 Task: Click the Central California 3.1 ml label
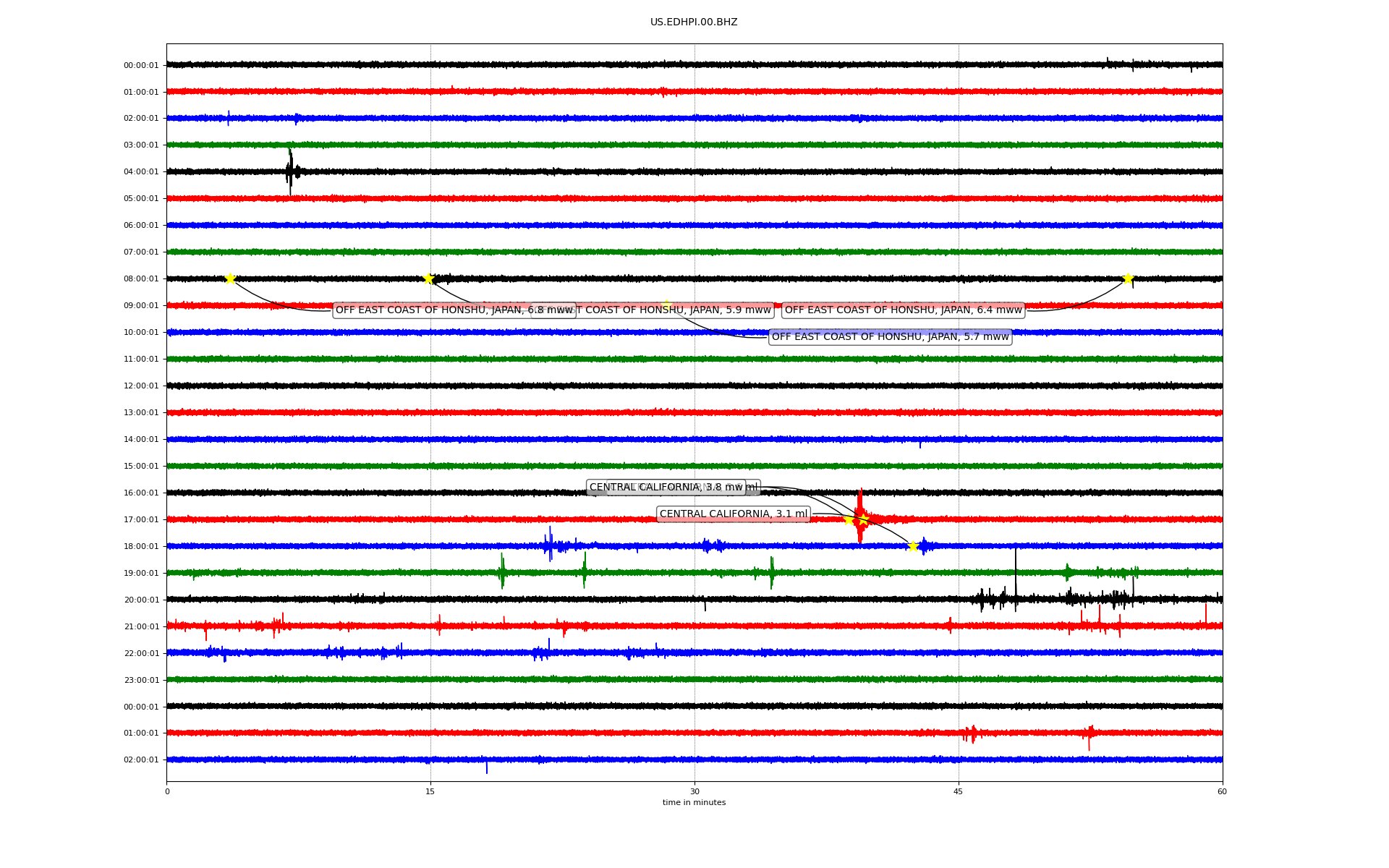733,514
